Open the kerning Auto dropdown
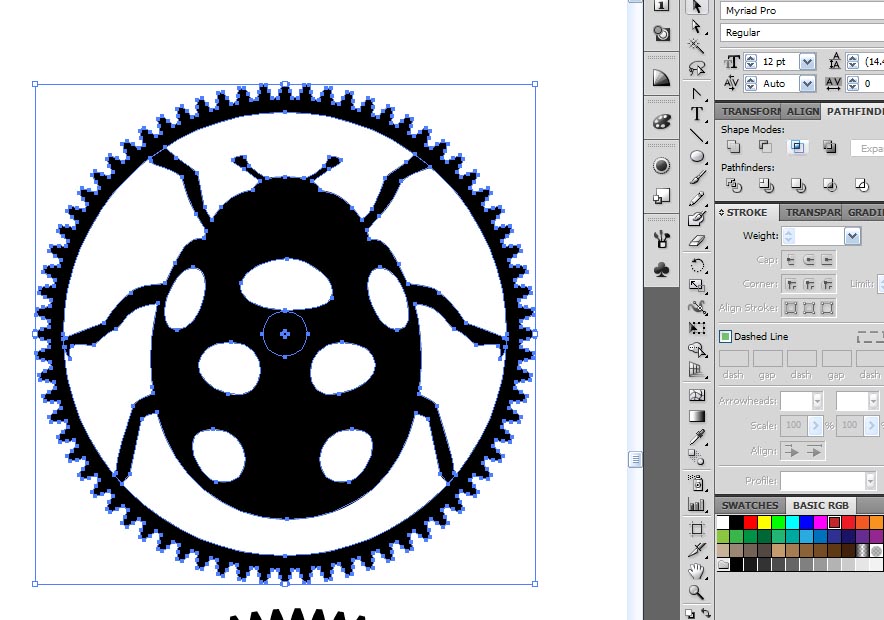Viewport: 884px width, 620px height. (x=807, y=84)
